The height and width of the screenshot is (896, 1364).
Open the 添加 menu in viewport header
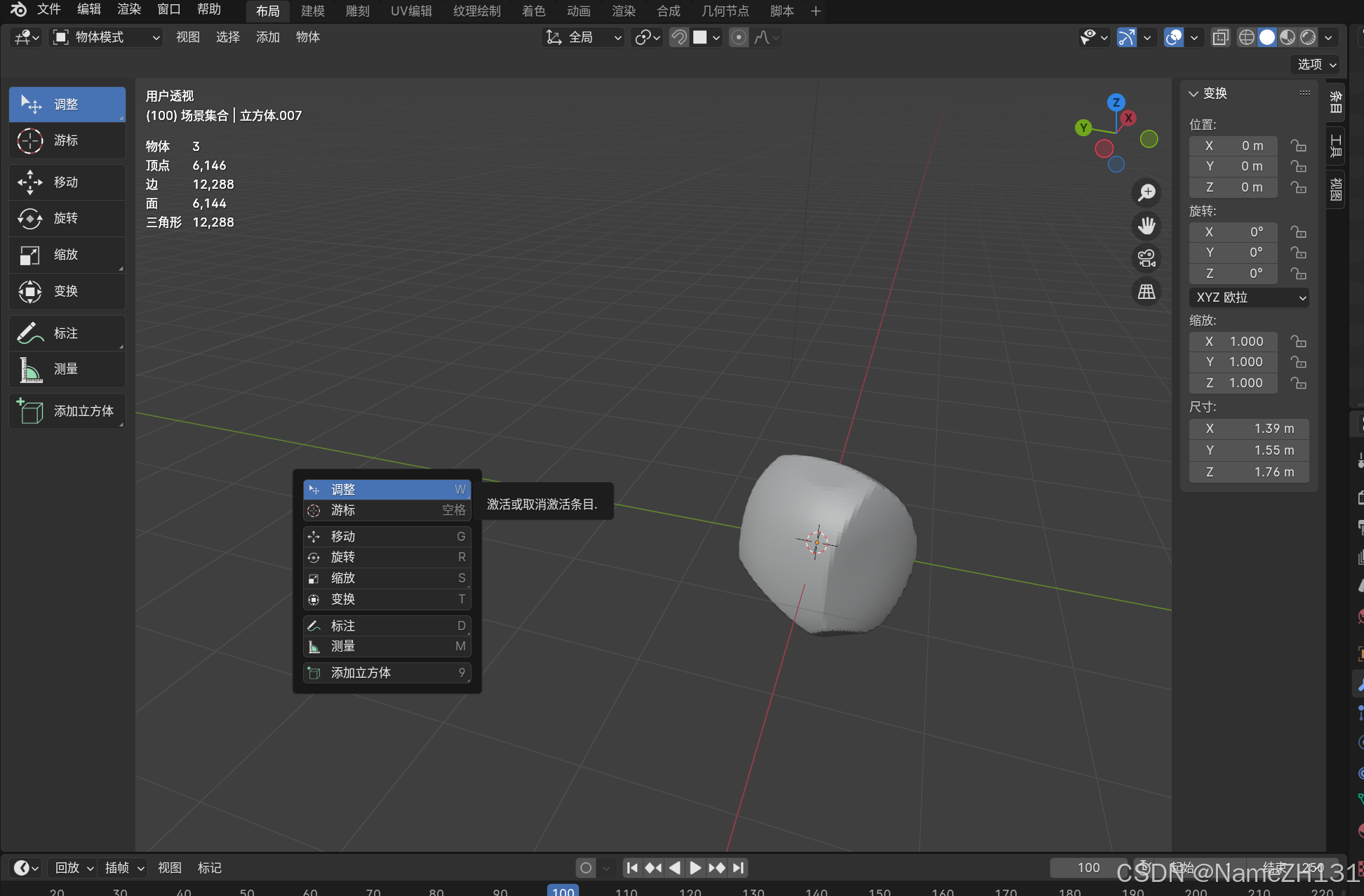click(x=267, y=37)
